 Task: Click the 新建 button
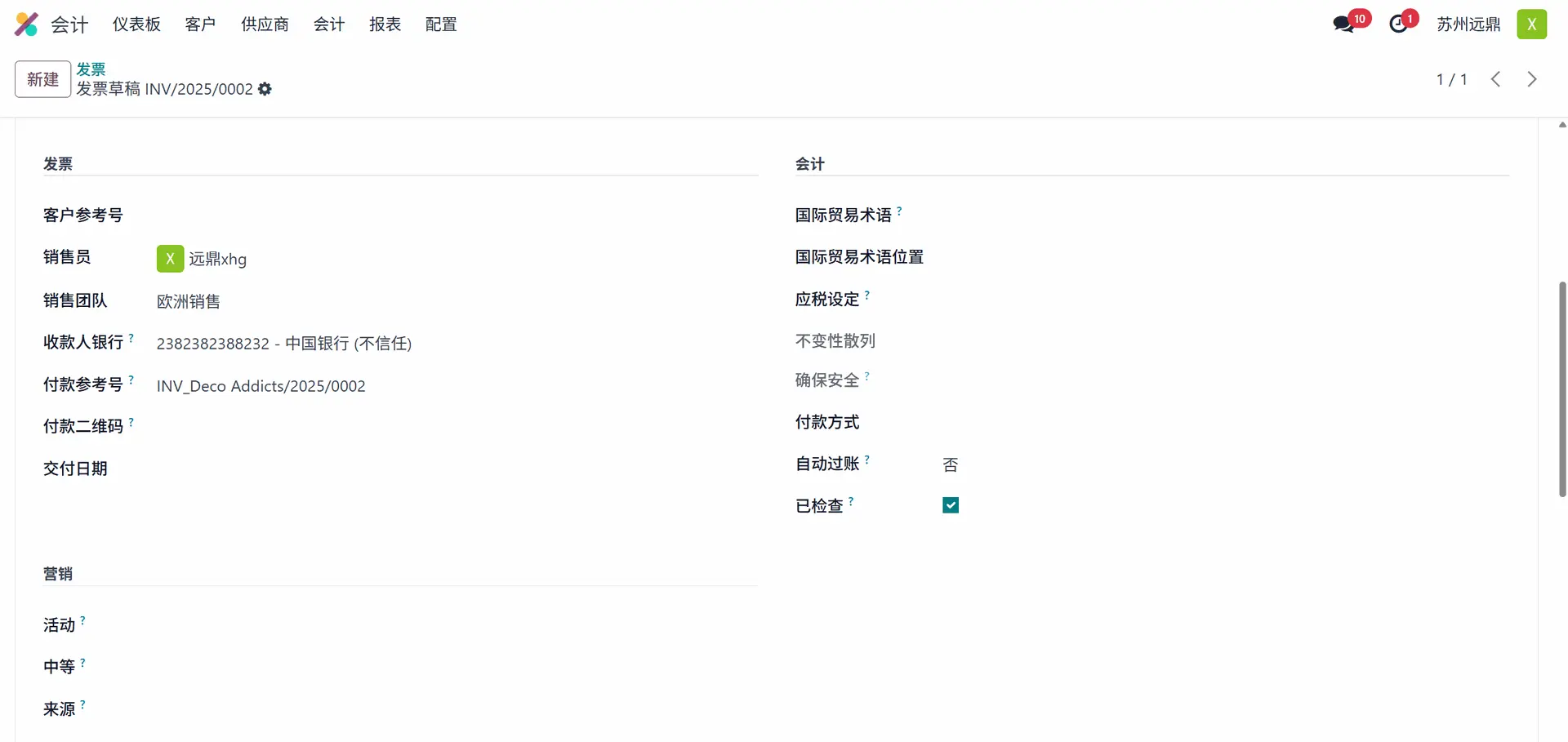coord(42,79)
